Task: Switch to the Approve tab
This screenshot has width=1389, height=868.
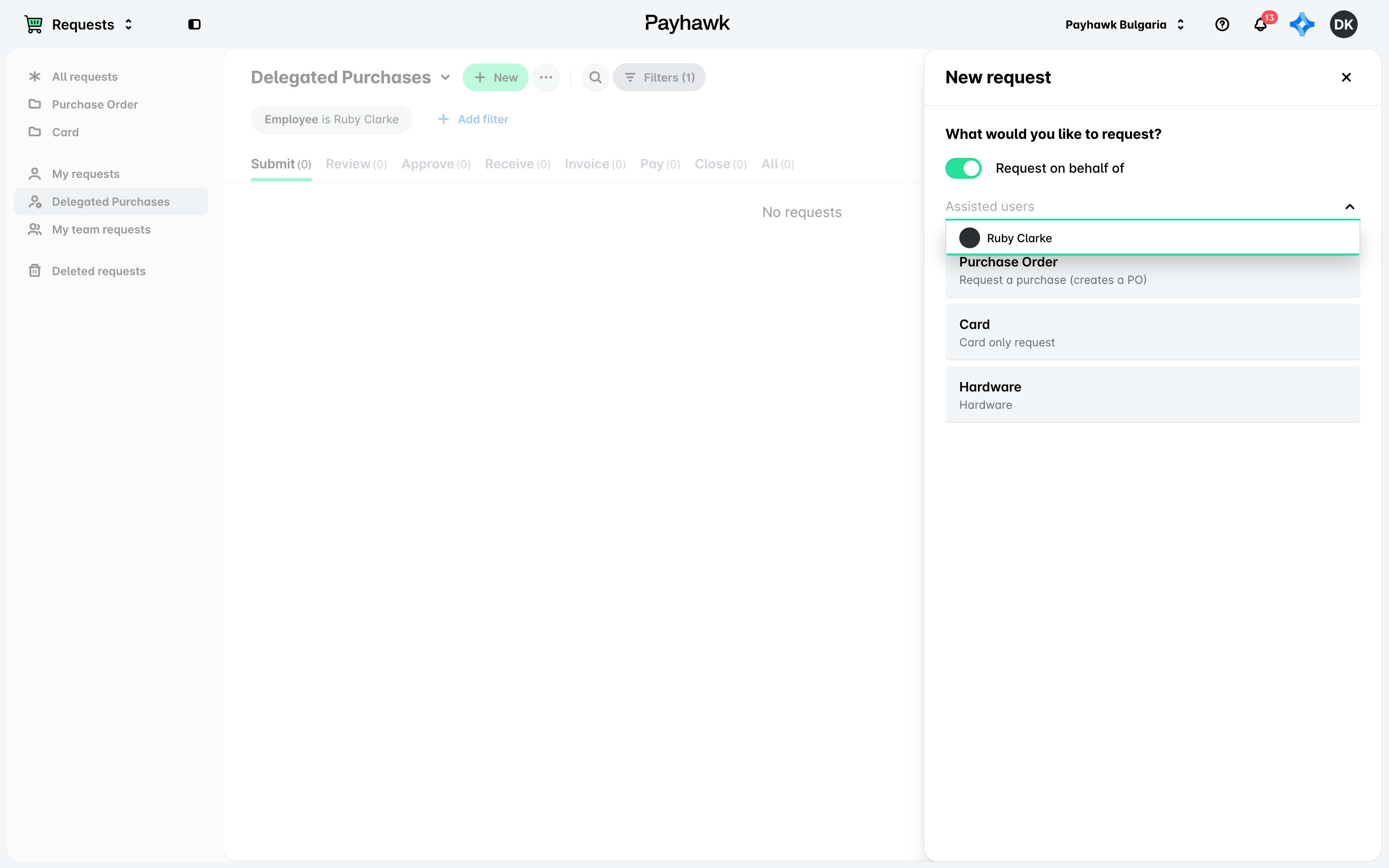Action: coord(436,164)
